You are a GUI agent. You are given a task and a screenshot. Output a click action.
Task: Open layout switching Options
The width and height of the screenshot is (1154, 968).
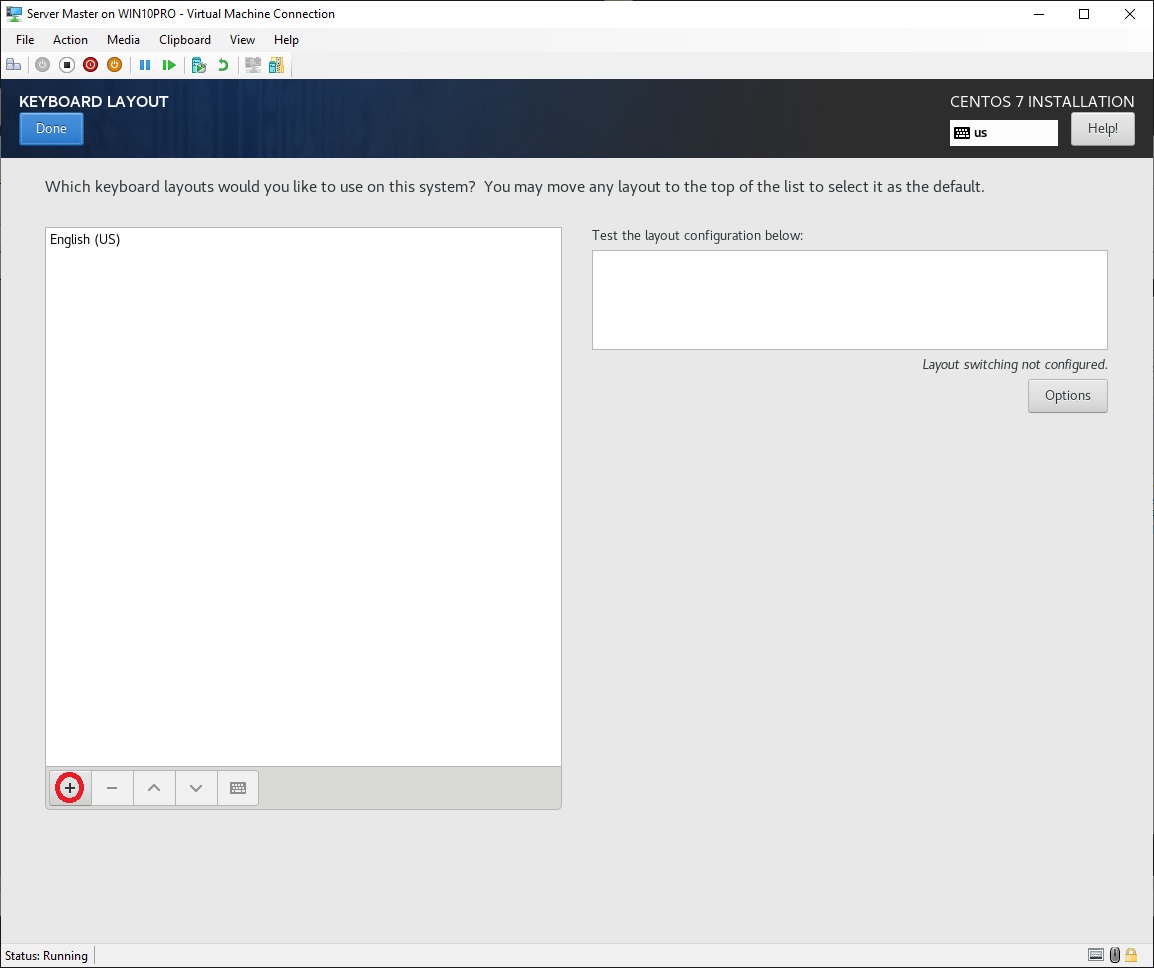[x=1067, y=396]
